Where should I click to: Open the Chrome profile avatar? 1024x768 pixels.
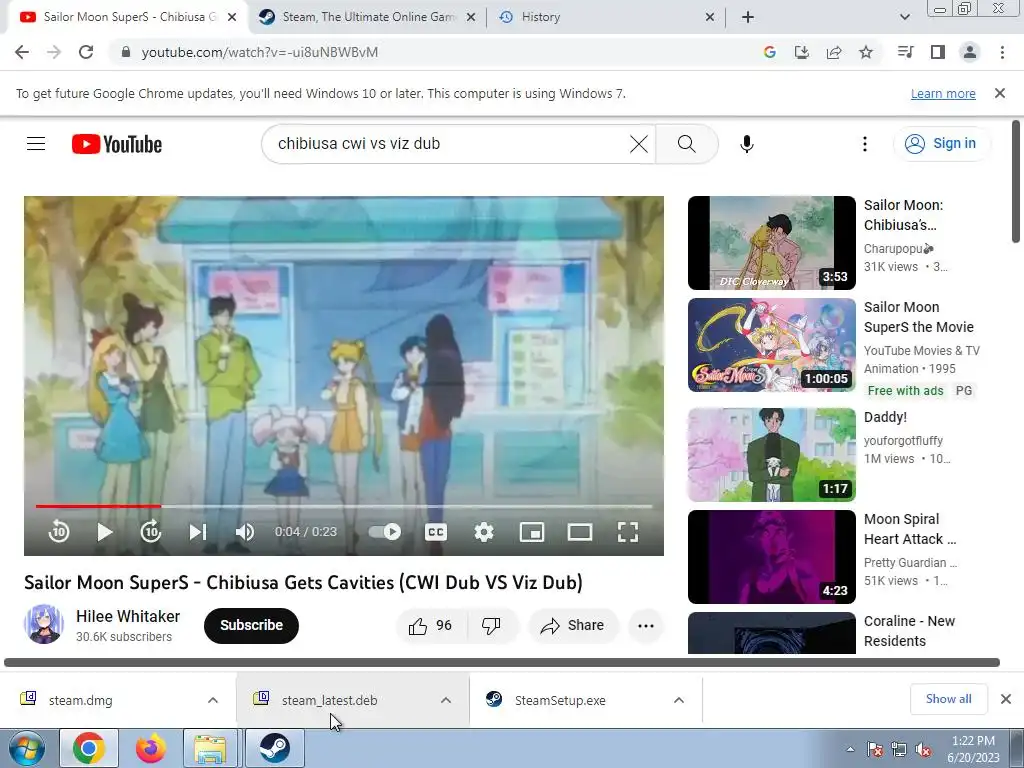click(x=970, y=52)
